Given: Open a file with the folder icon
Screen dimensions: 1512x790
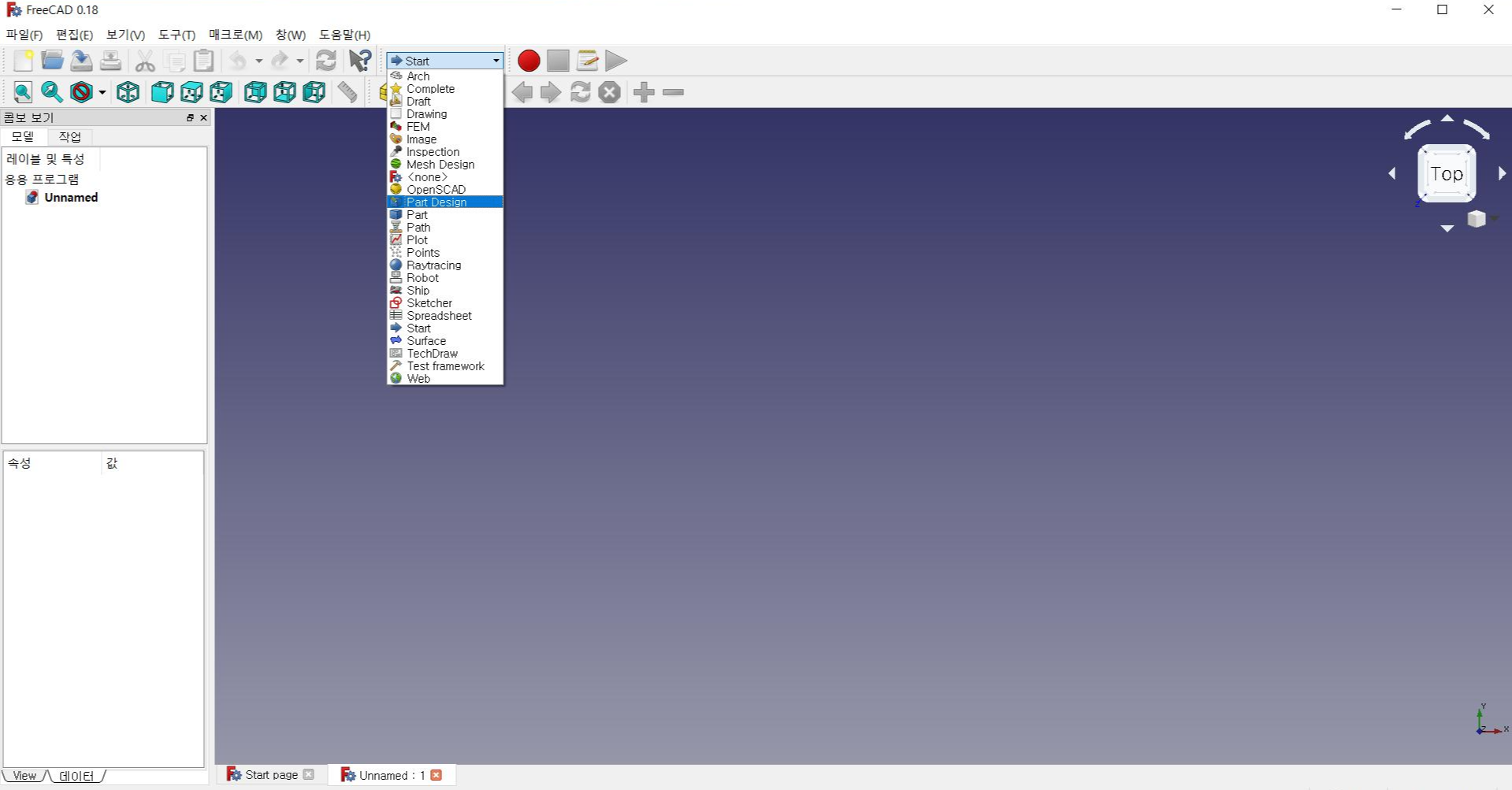Looking at the screenshot, I should [52, 61].
